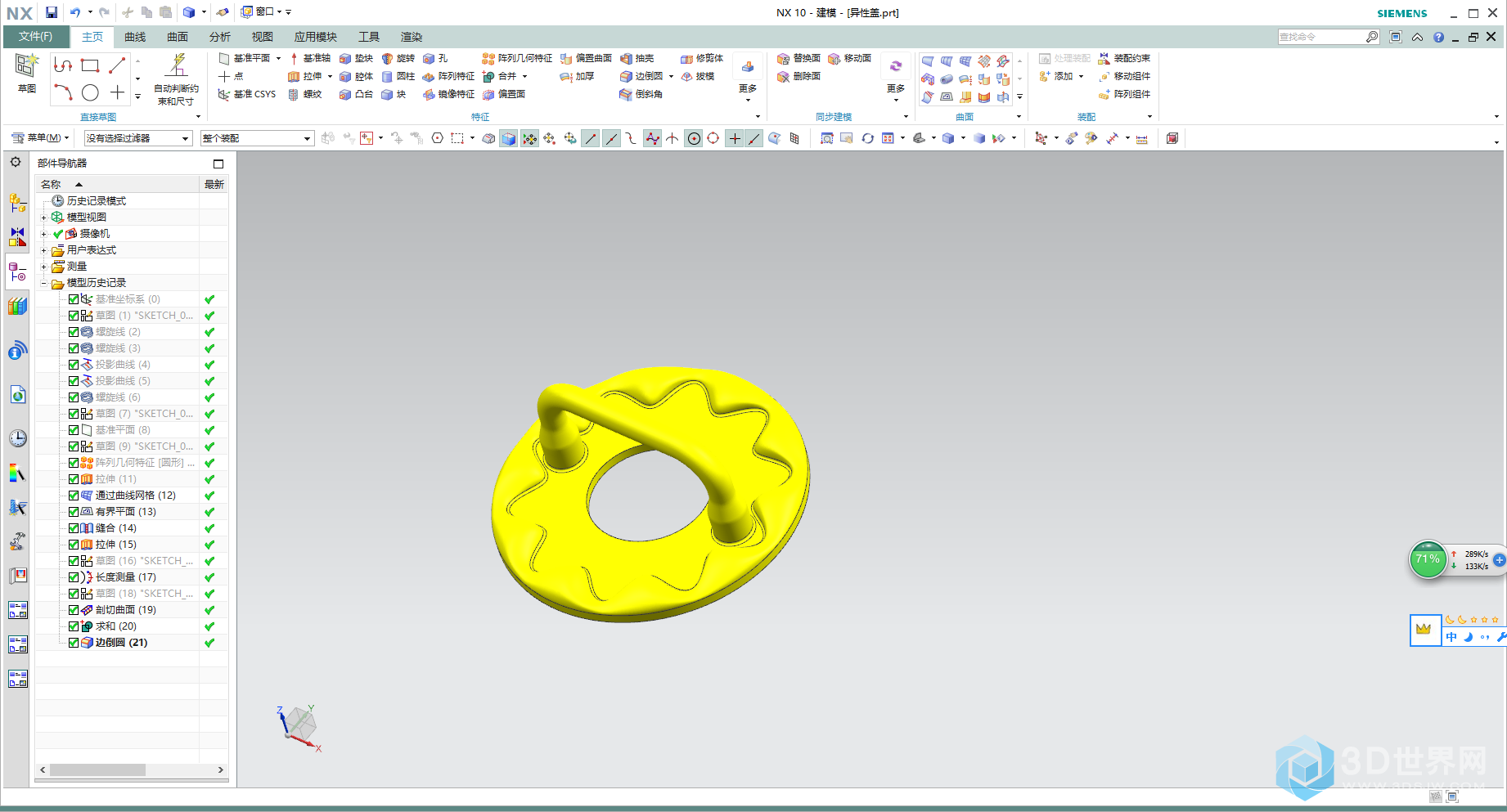Click the 偏置曲面 offset surface button

pyautogui.click(x=586, y=58)
